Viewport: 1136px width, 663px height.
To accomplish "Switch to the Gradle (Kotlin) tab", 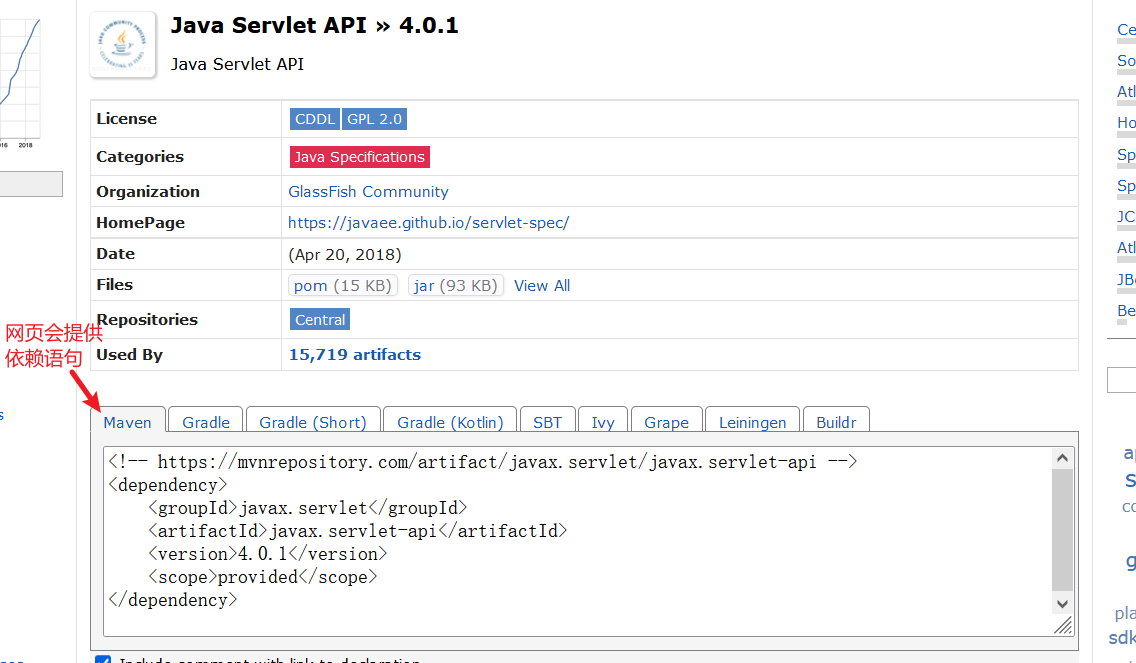I will point(450,422).
